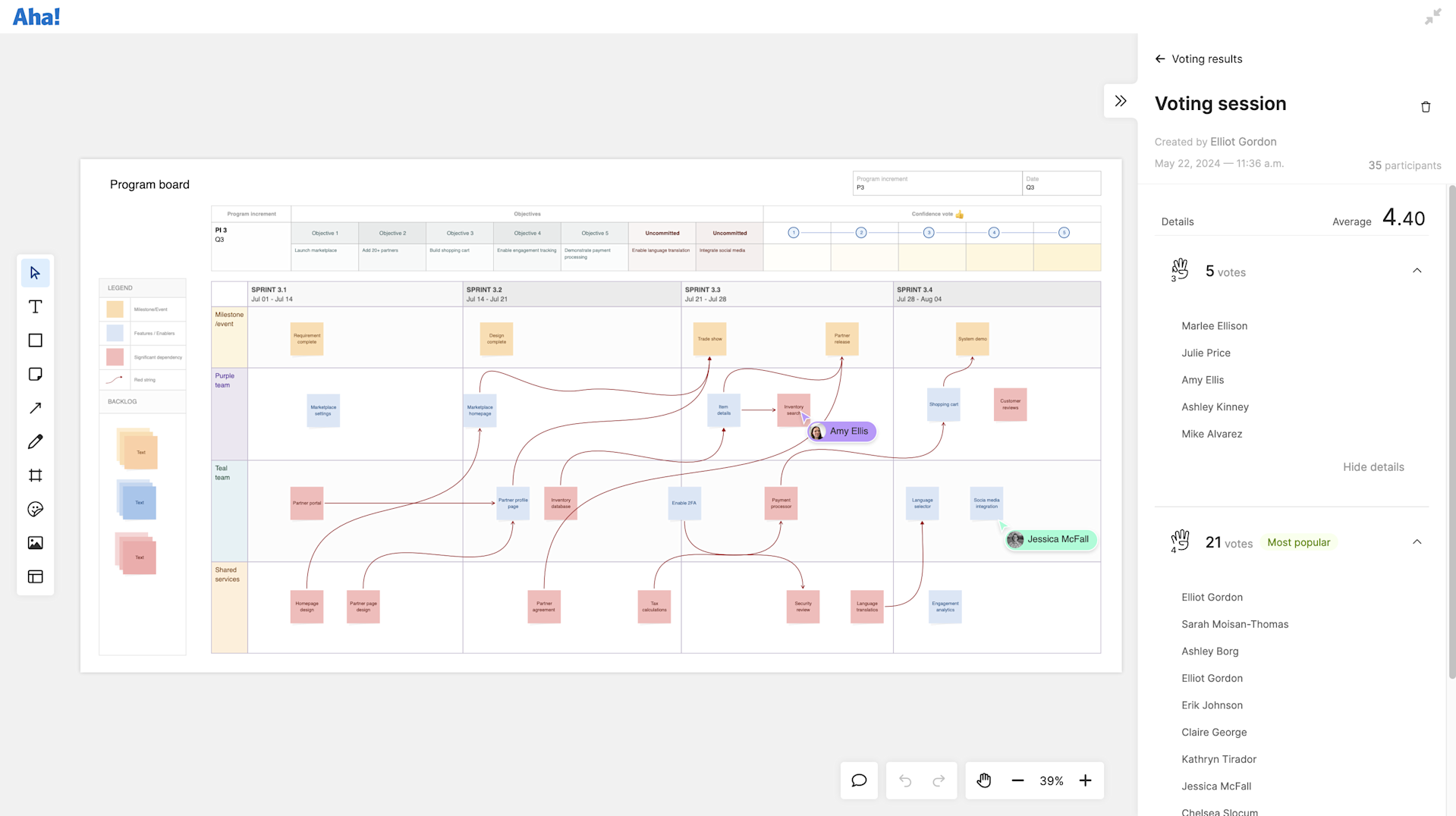Image resolution: width=1456 pixels, height=816 pixels.
Task: Activate the hand pan tool
Action: 983,780
